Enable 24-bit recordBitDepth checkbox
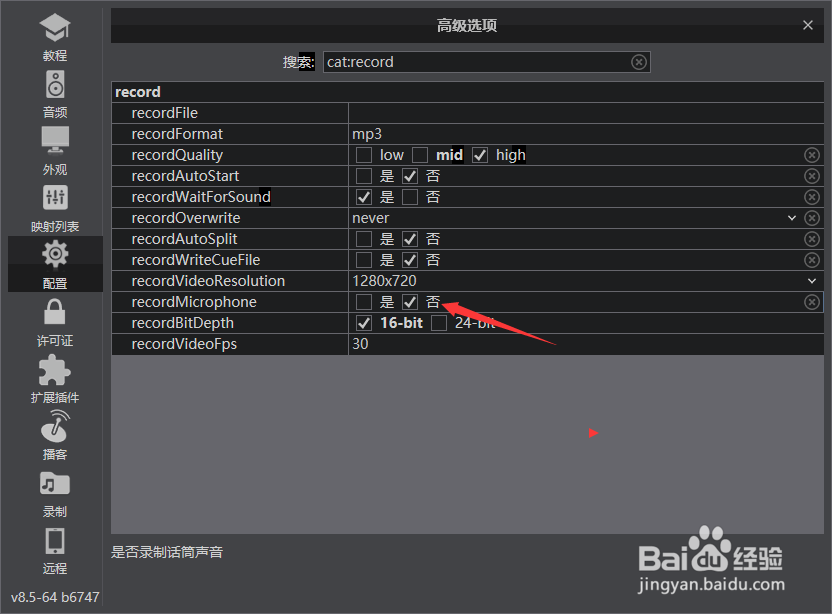 439,323
